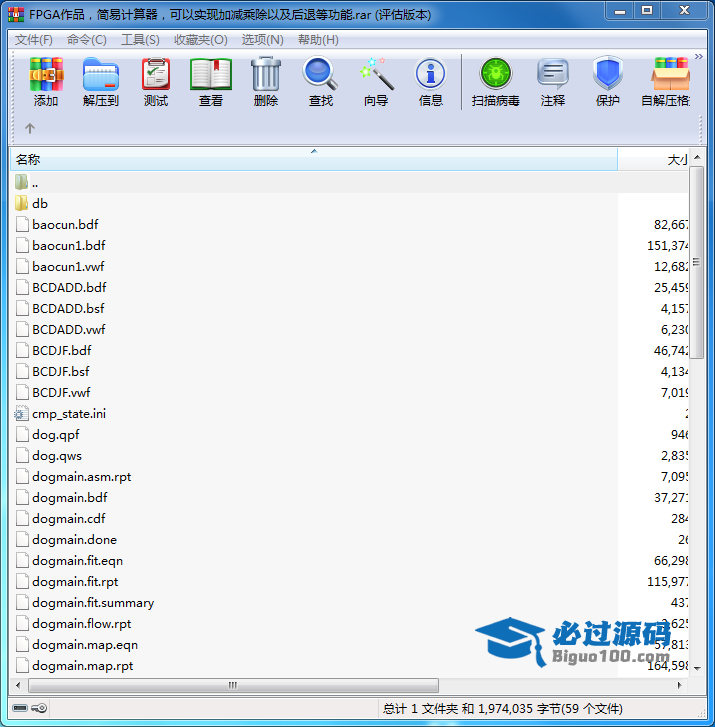Click the 解压到 (Extract to) icon
Screen dimensions: 715x727
coord(101,74)
